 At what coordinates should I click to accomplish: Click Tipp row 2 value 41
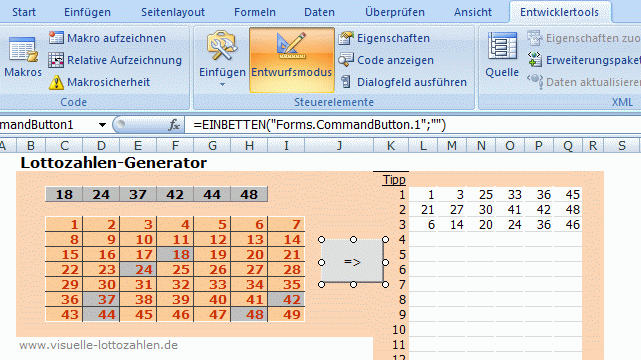point(510,210)
